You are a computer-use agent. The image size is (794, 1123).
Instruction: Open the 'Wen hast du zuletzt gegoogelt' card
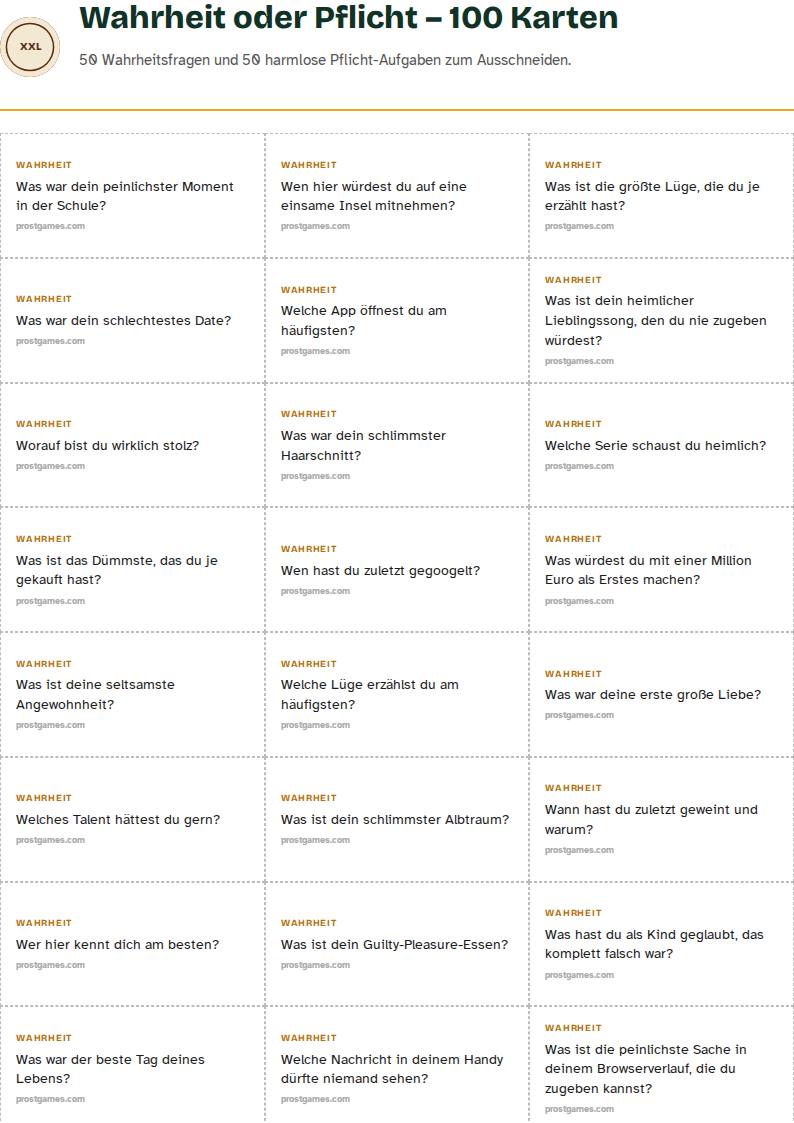coord(397,569)
